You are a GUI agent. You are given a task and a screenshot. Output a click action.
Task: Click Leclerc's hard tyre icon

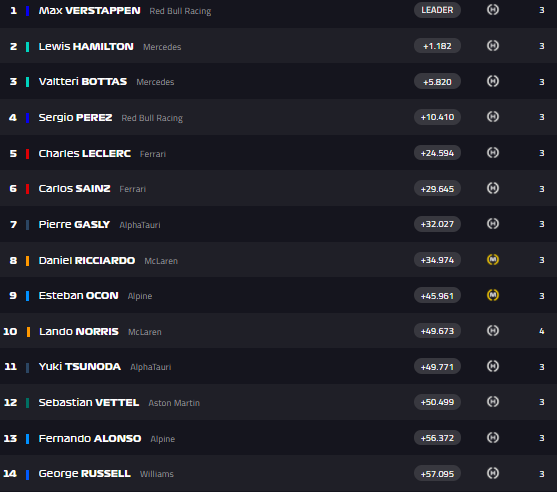(493, 153)
